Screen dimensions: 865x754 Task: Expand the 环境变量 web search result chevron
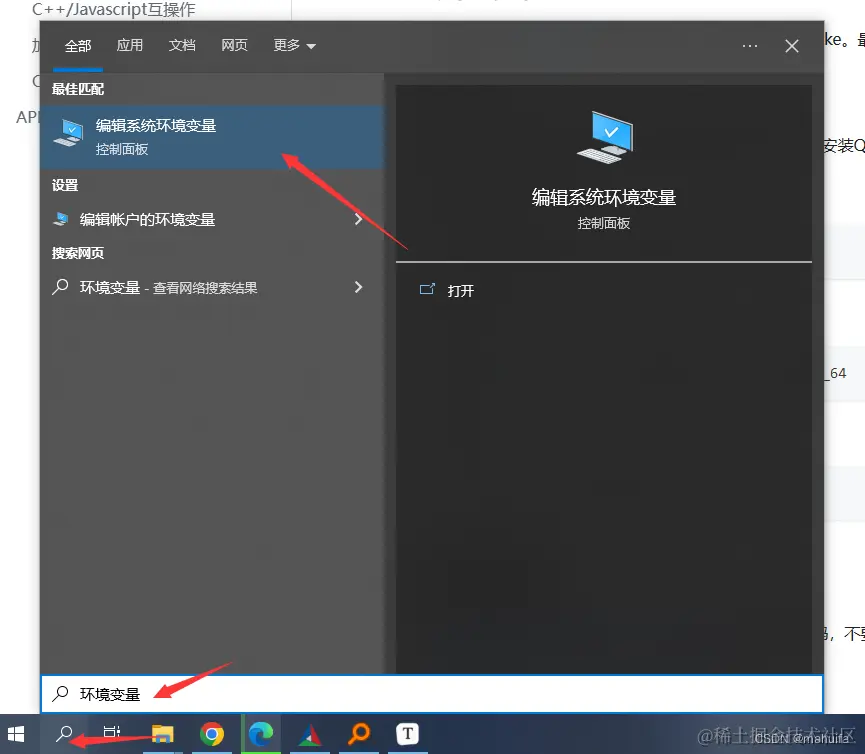(x=358, y=286)
